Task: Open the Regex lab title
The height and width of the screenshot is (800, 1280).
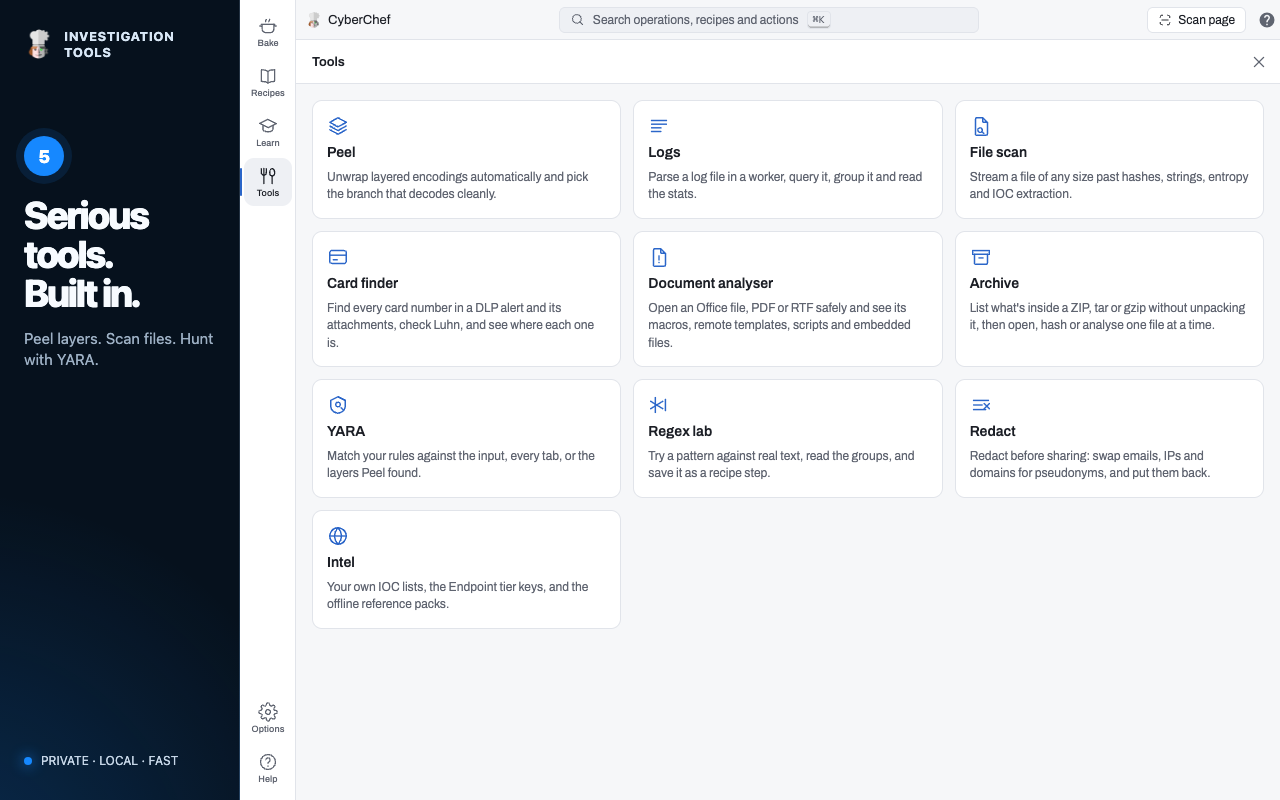Action: pos(680,431)
